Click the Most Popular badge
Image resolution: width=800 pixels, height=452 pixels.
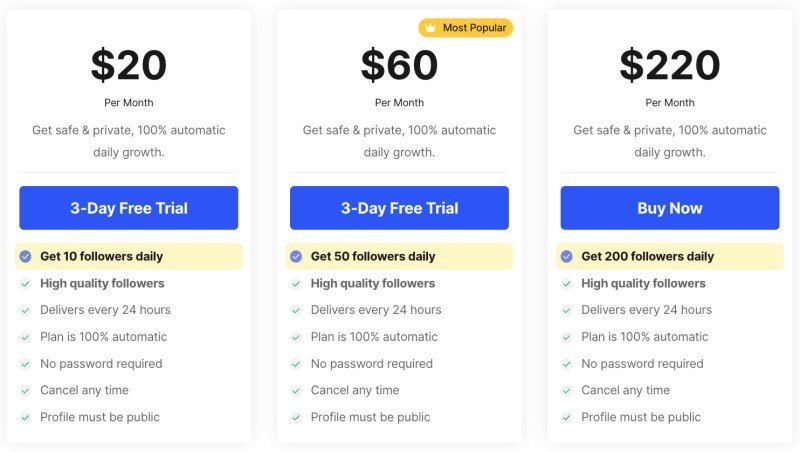coord(465,28)
